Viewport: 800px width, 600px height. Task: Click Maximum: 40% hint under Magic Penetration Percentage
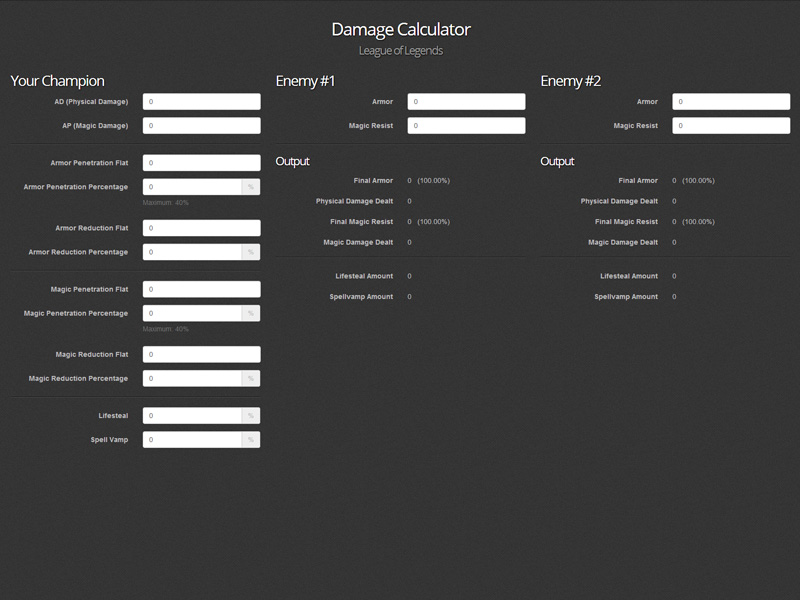165,329
